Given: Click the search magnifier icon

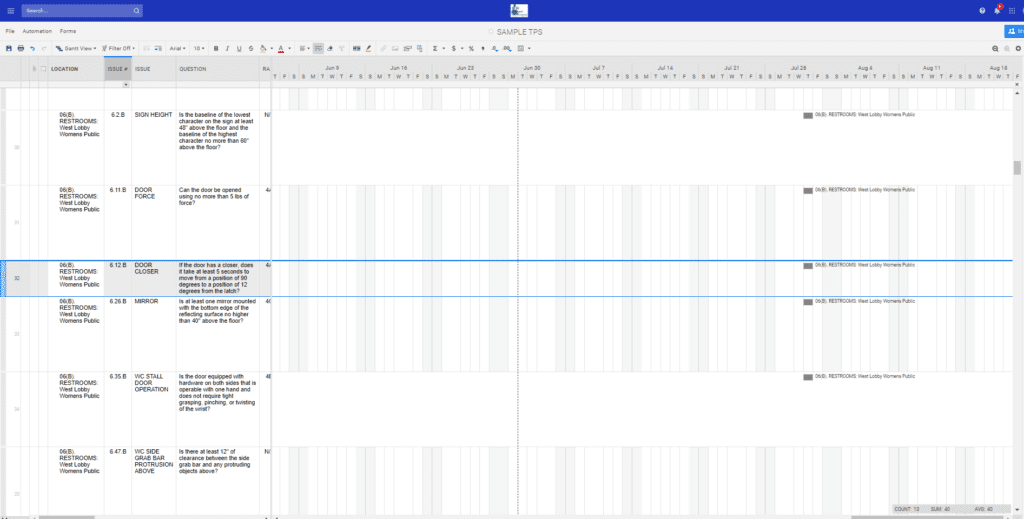Looking at the screenshot, I should coord(136,10).
